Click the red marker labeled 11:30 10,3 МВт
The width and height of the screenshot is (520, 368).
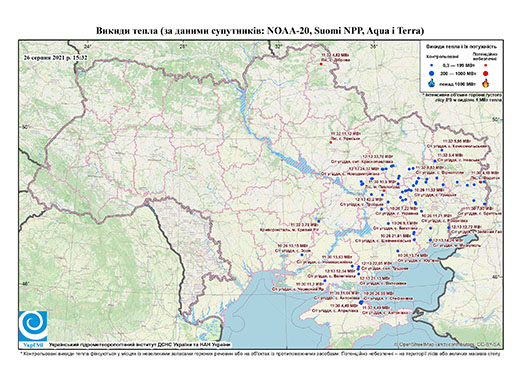tap(384, 191)
